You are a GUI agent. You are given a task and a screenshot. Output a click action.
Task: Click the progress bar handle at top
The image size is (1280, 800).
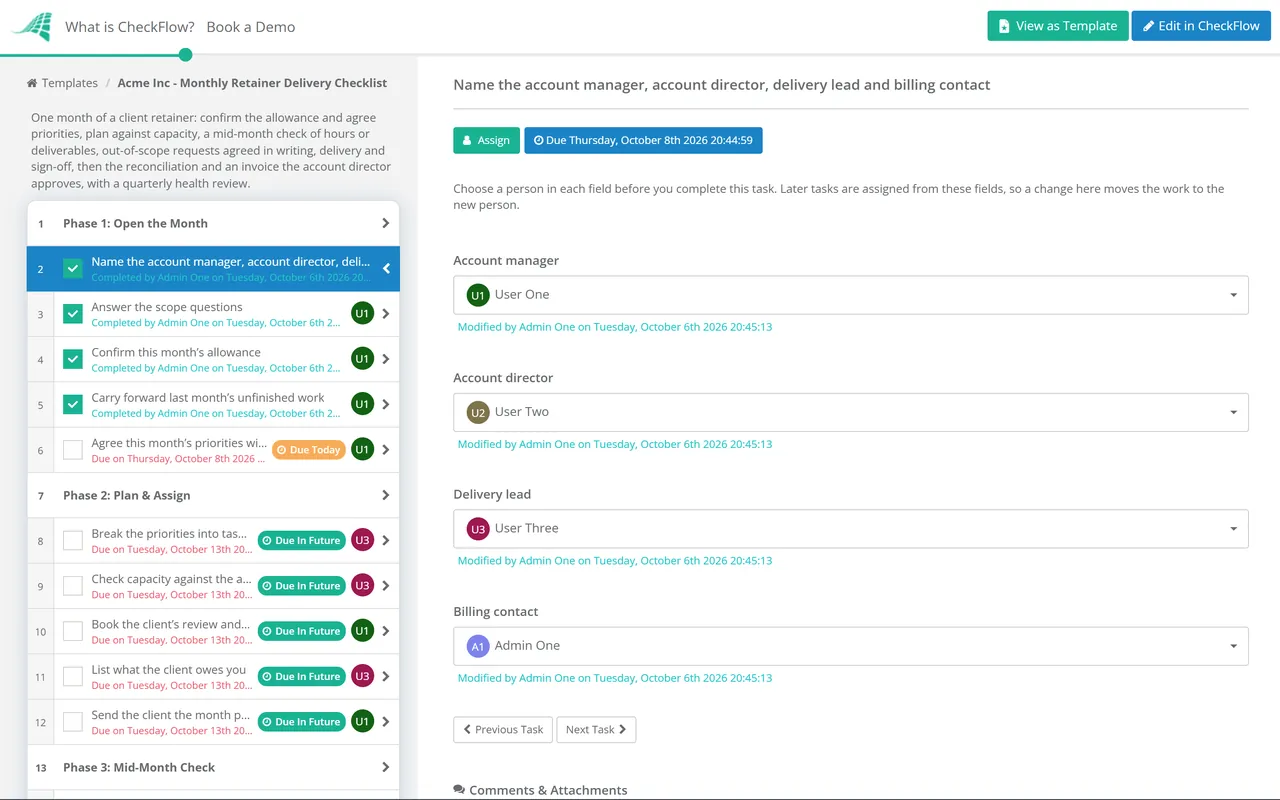point(185,55)
